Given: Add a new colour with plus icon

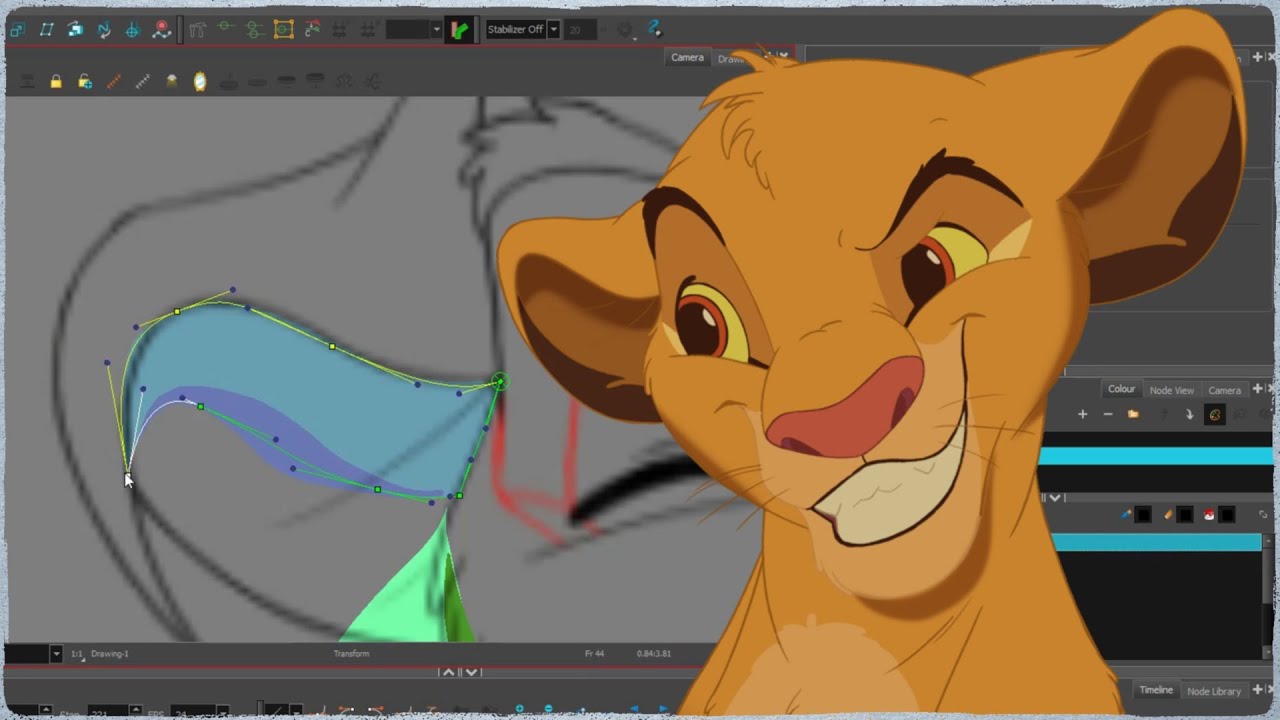Looking at the screenshot, I should click(x=1082, y=414).
